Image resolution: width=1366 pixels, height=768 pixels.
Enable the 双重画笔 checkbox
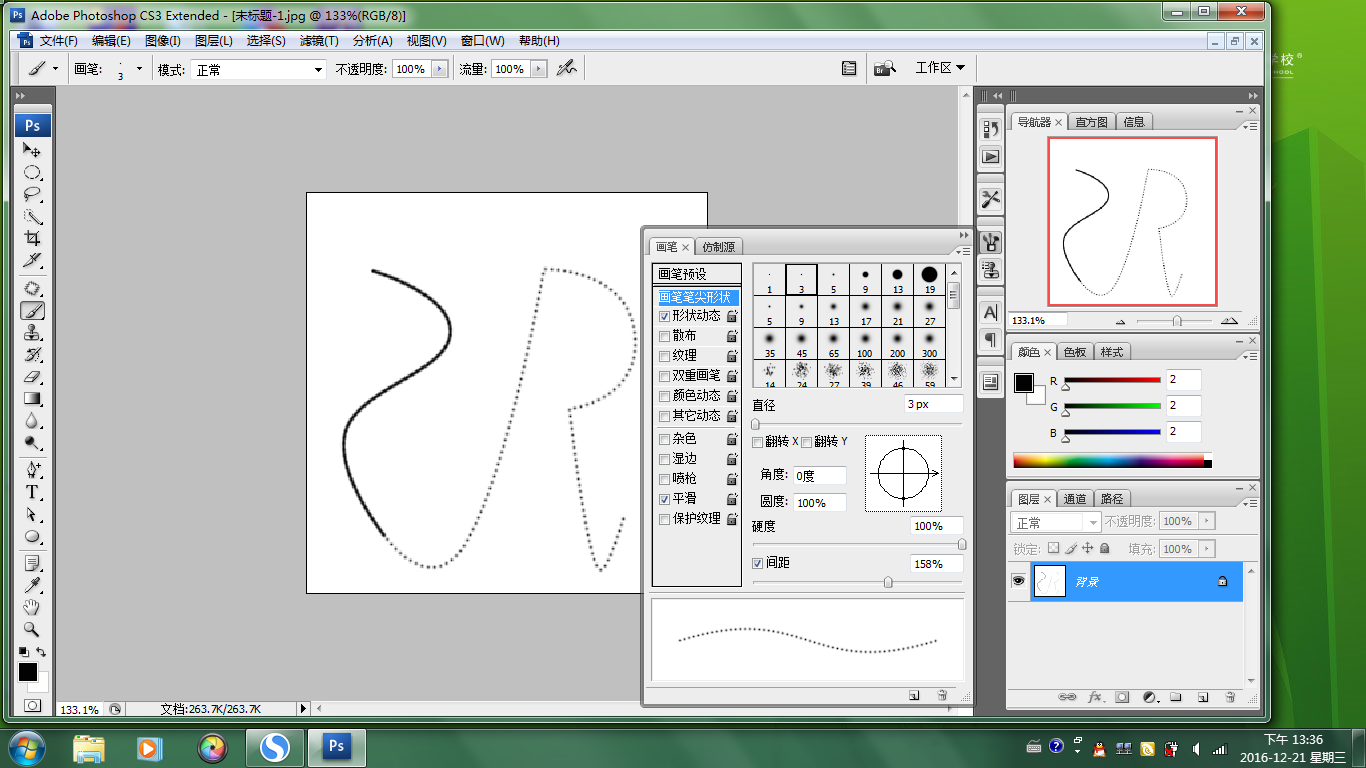coord(665,376)
